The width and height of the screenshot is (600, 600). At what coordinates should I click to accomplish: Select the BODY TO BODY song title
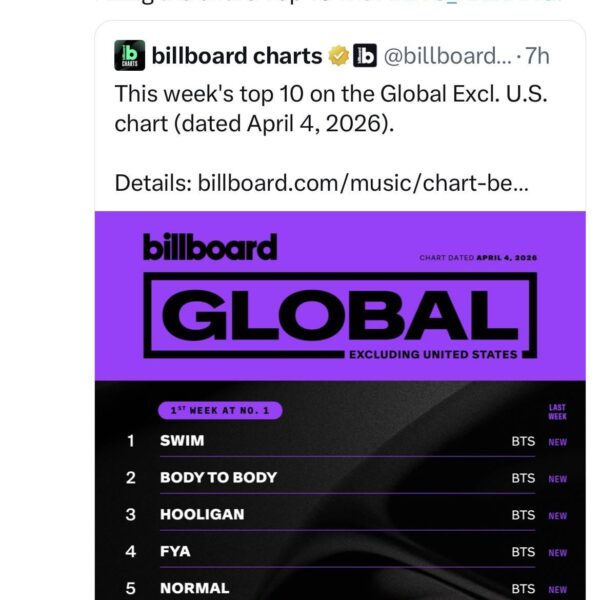218,478
